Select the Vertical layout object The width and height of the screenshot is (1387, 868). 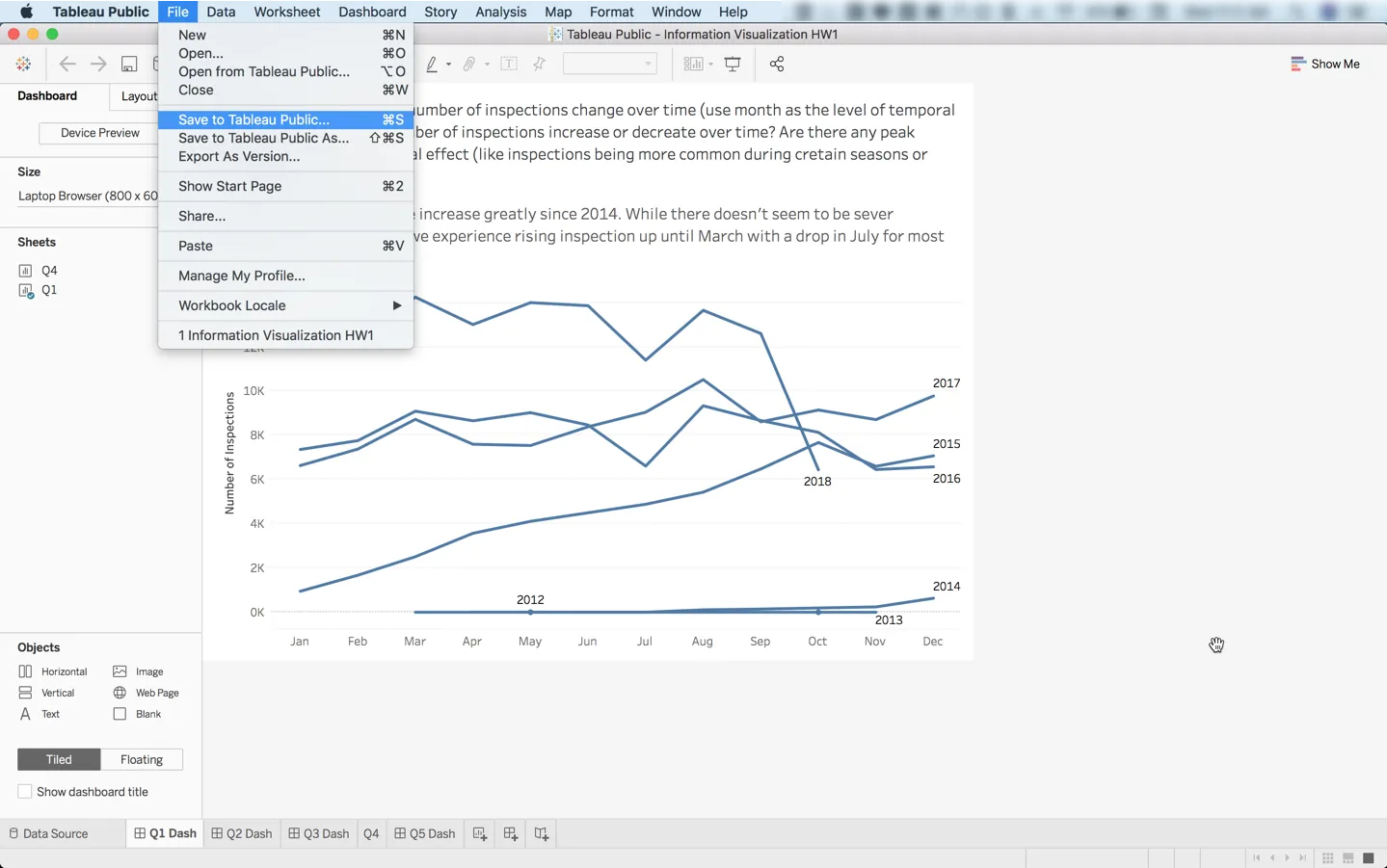[46, 693]
